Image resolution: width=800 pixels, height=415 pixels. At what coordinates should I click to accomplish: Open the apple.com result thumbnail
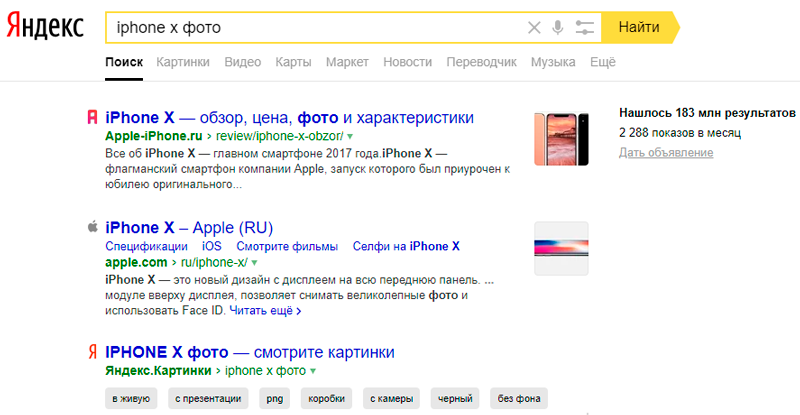point(561,249)
